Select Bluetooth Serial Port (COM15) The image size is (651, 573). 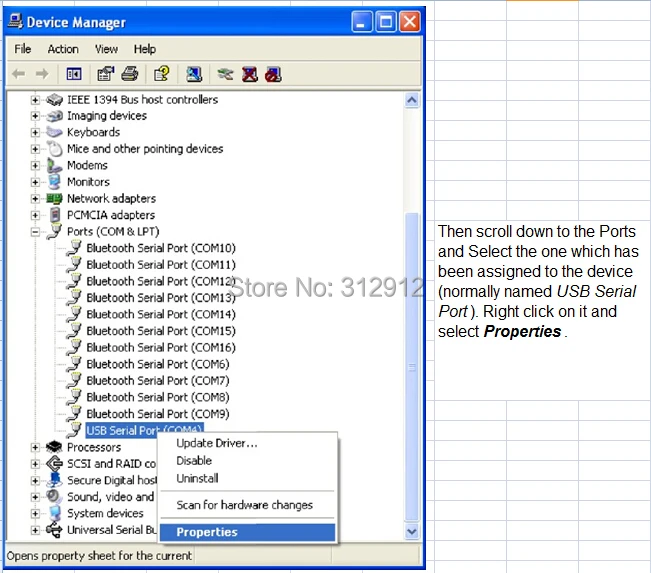(161, 331)
